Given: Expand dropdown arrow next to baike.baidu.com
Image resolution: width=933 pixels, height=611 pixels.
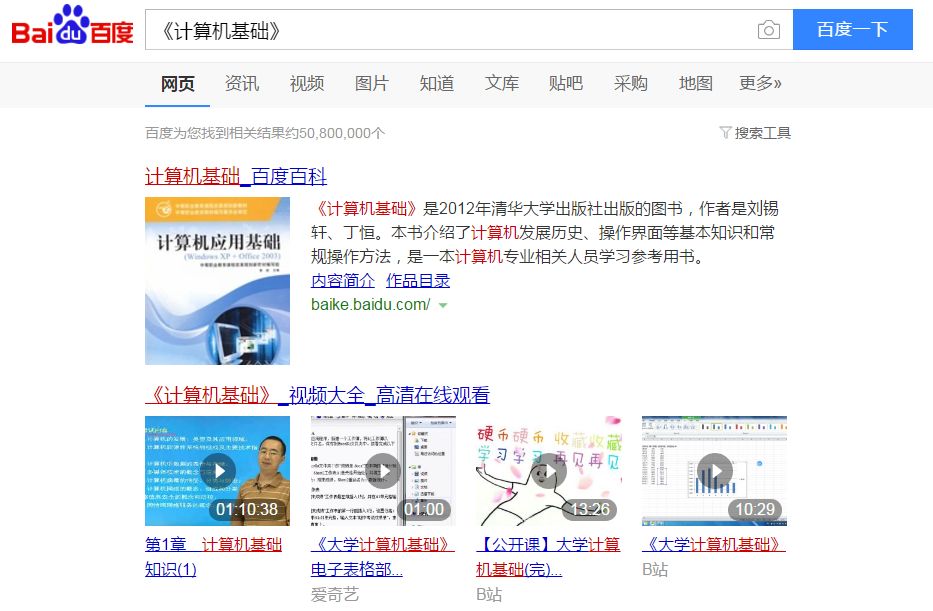Looking at the screenshot, I should [x=443, y=305].
